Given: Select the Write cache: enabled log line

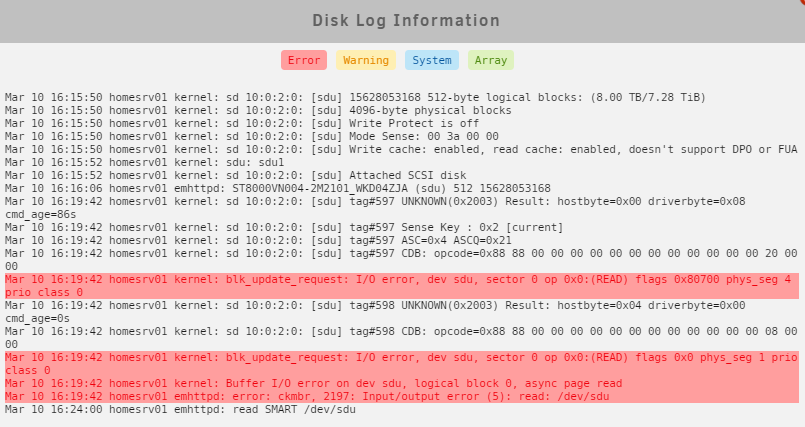Looking at the screenshot, I should point(401,149).
